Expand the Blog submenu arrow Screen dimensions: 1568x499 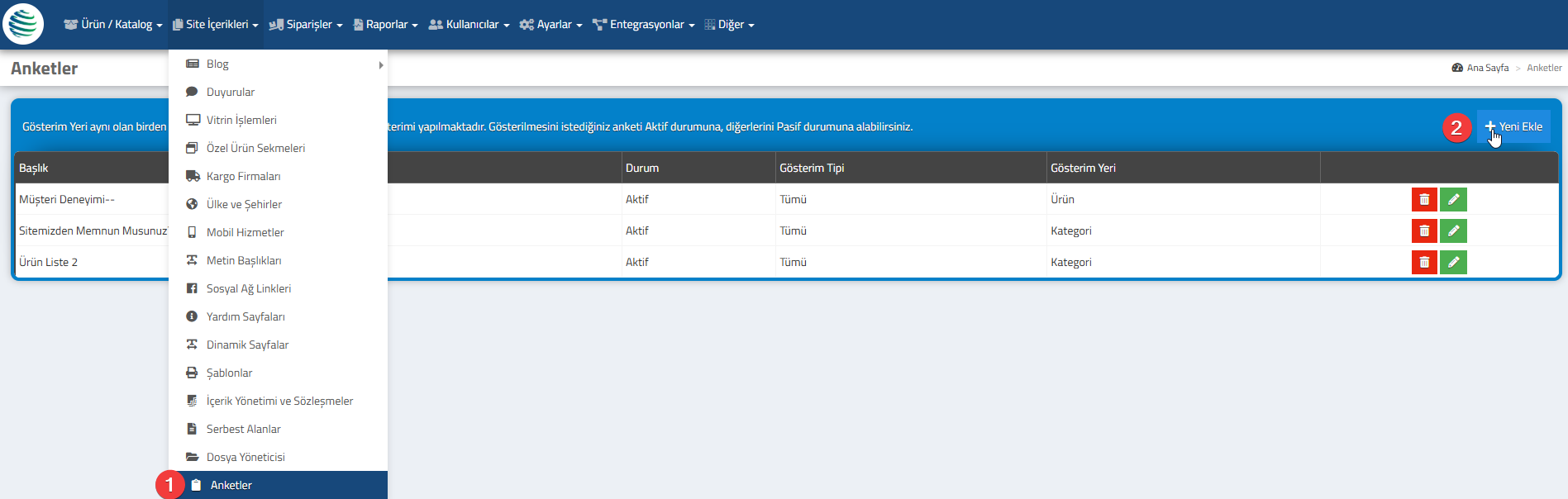(x=380, y=64)
